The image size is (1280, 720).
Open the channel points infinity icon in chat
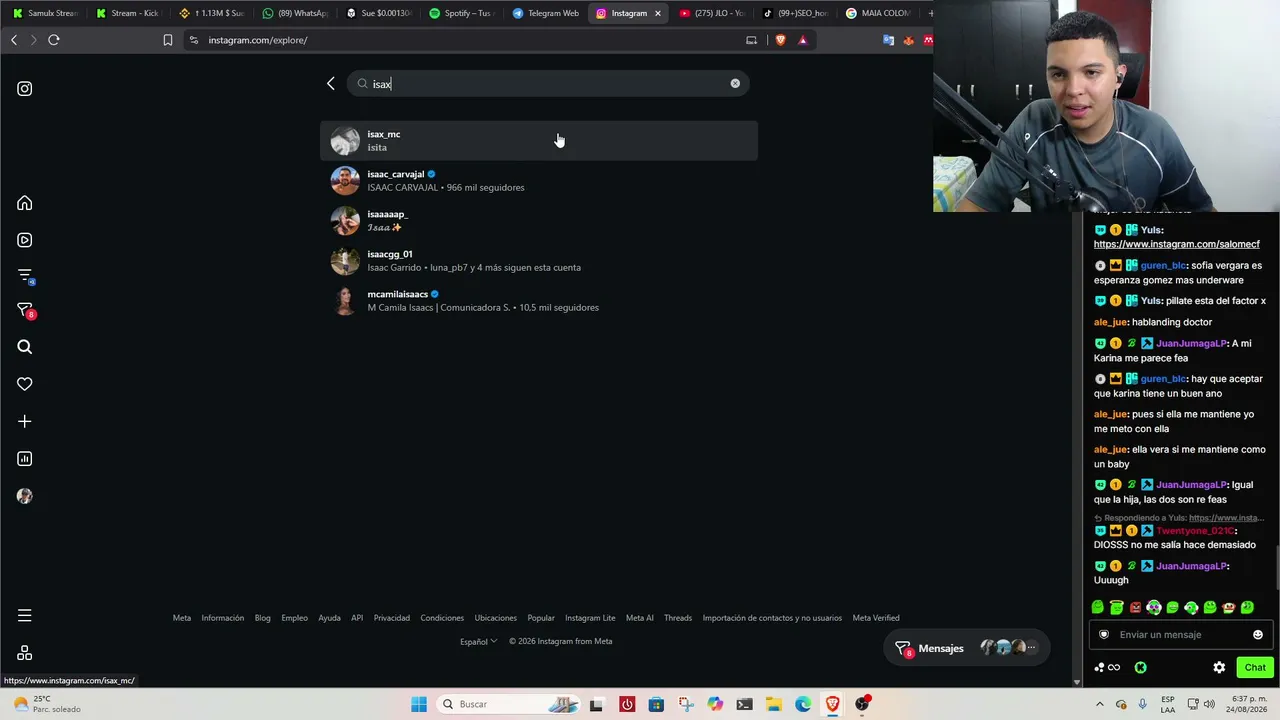(x=1107, y=667)
